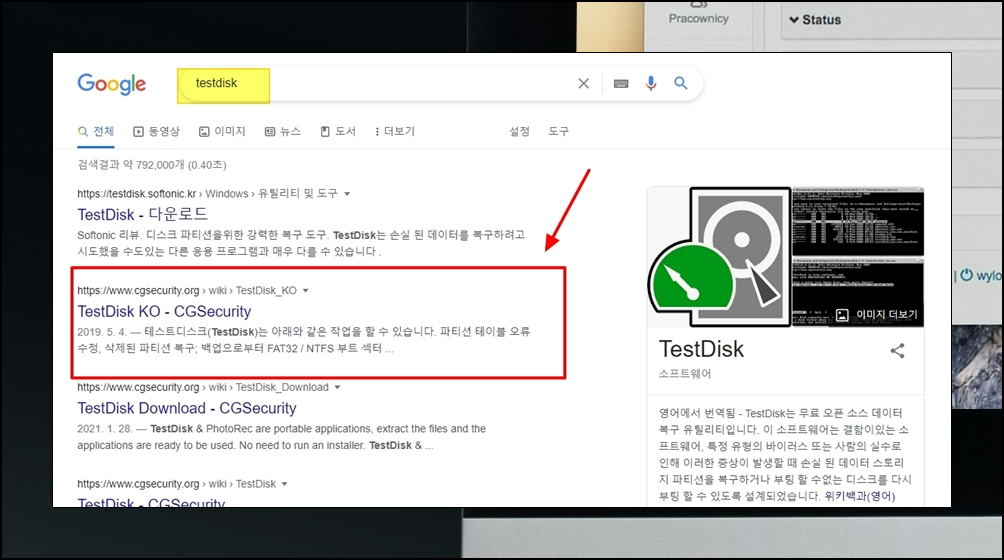The image size is (1004, 560).
Task: Open the TestDisk Download - CGSecurity result
Action: coord(187,408)
